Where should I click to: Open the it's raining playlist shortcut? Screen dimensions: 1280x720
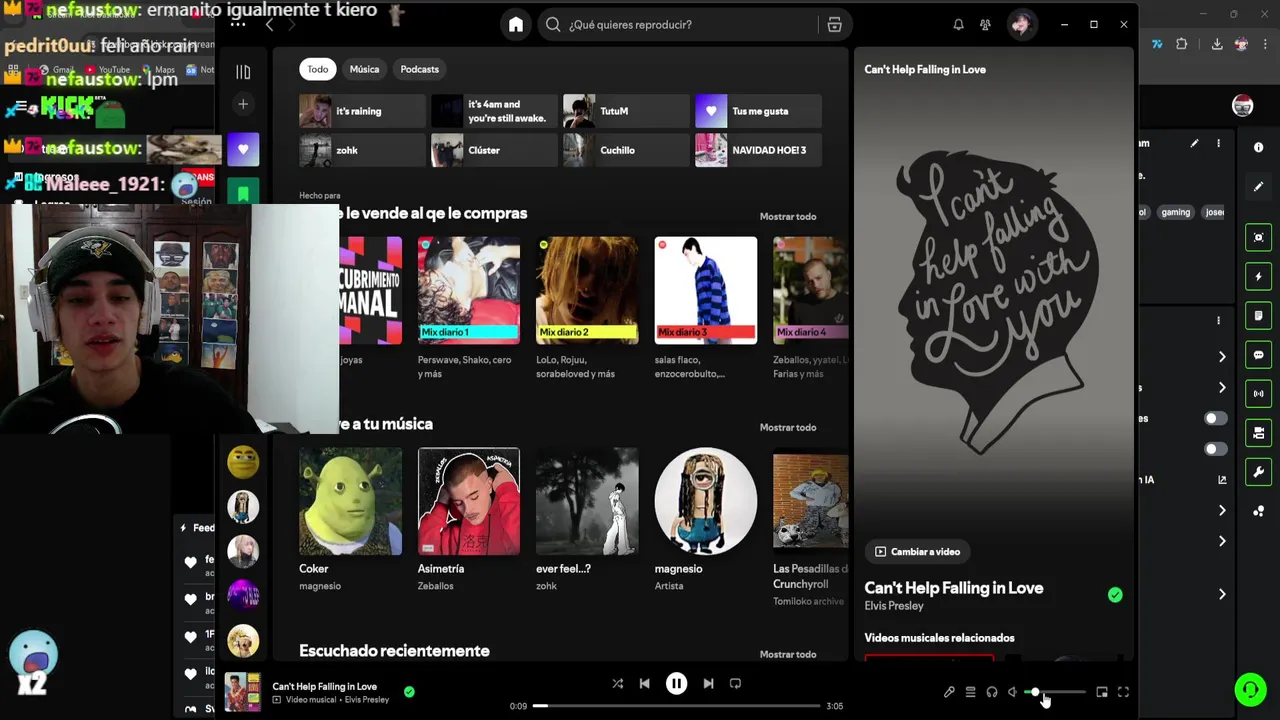tap(362, 111)
